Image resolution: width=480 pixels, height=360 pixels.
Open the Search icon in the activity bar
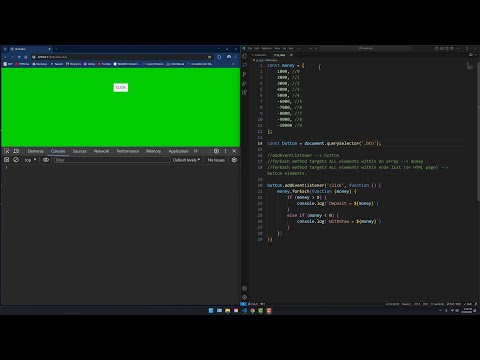(245, 65)
